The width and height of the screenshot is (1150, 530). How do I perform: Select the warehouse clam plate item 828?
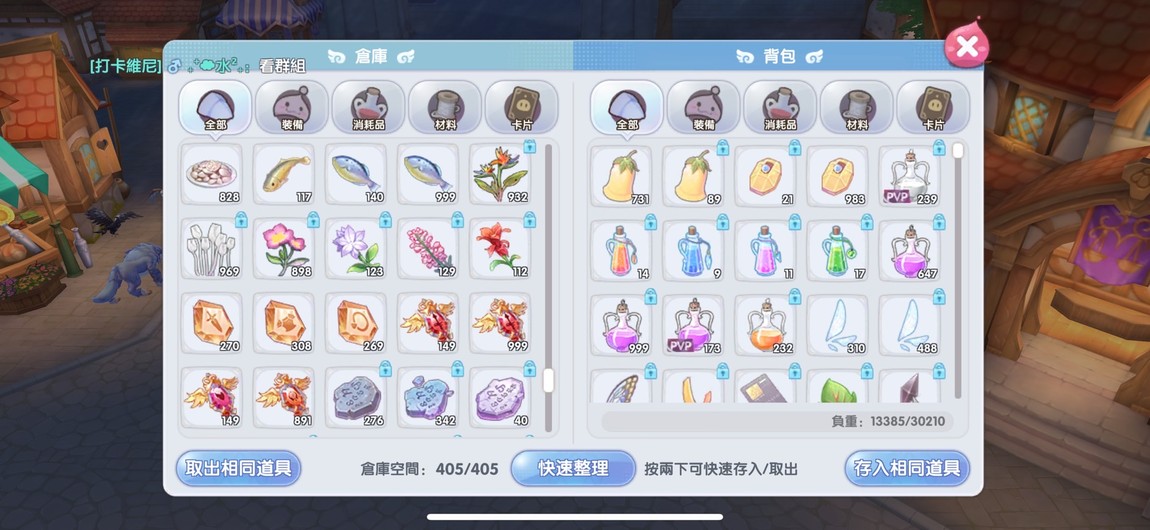click(x=211, y=174)
